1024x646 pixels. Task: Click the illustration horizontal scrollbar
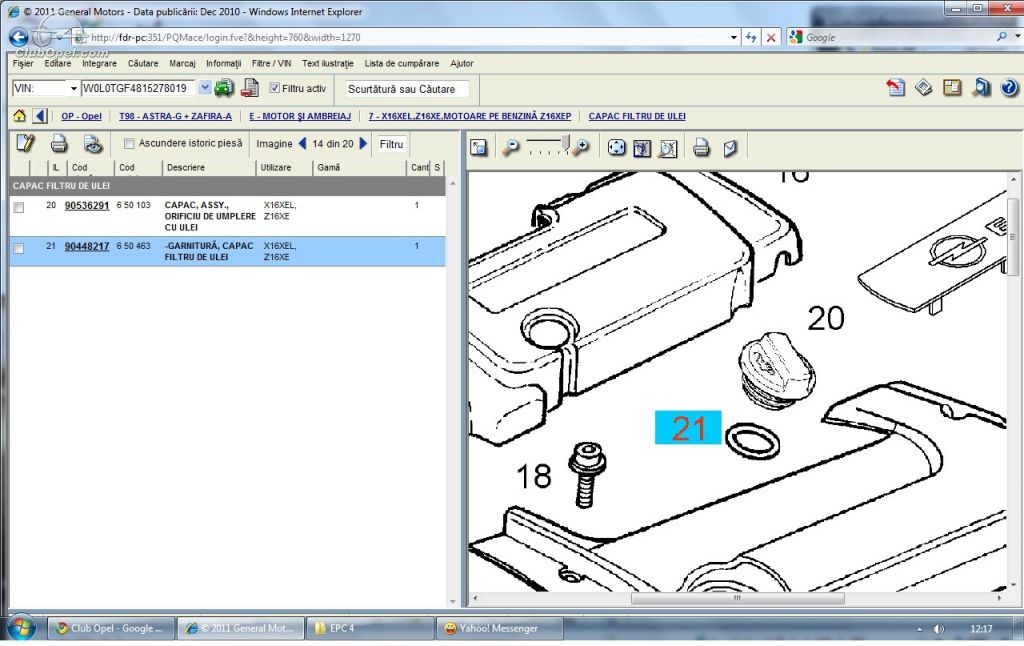click(737, 598)
